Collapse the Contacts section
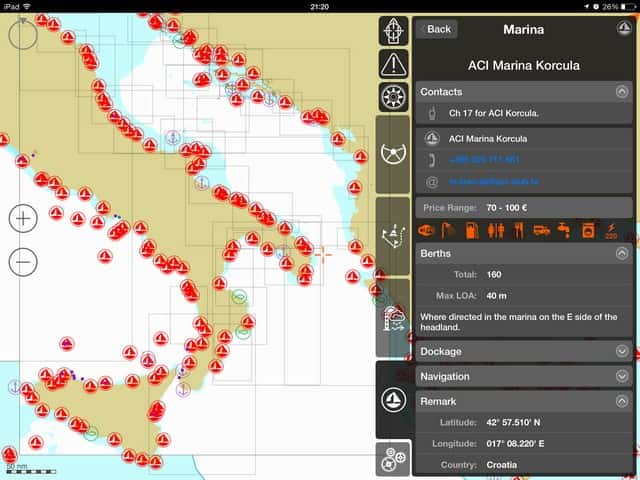The image size is (640, 480). point(622,92)
